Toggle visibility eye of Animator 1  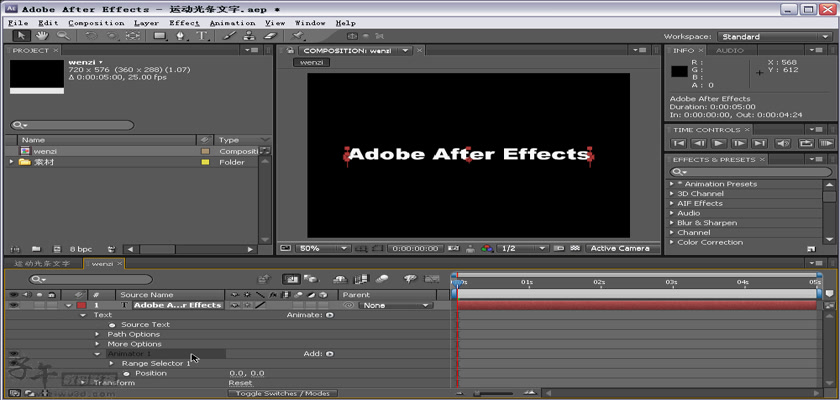click(13, 354)
